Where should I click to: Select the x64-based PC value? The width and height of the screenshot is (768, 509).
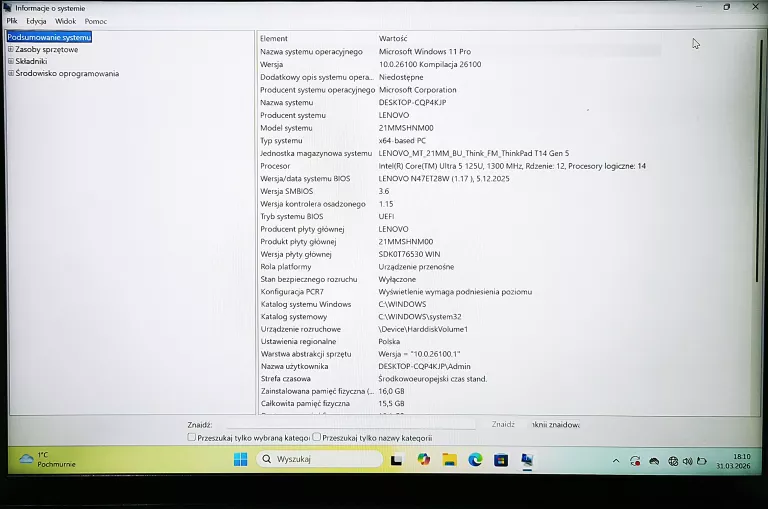[402, 141]
